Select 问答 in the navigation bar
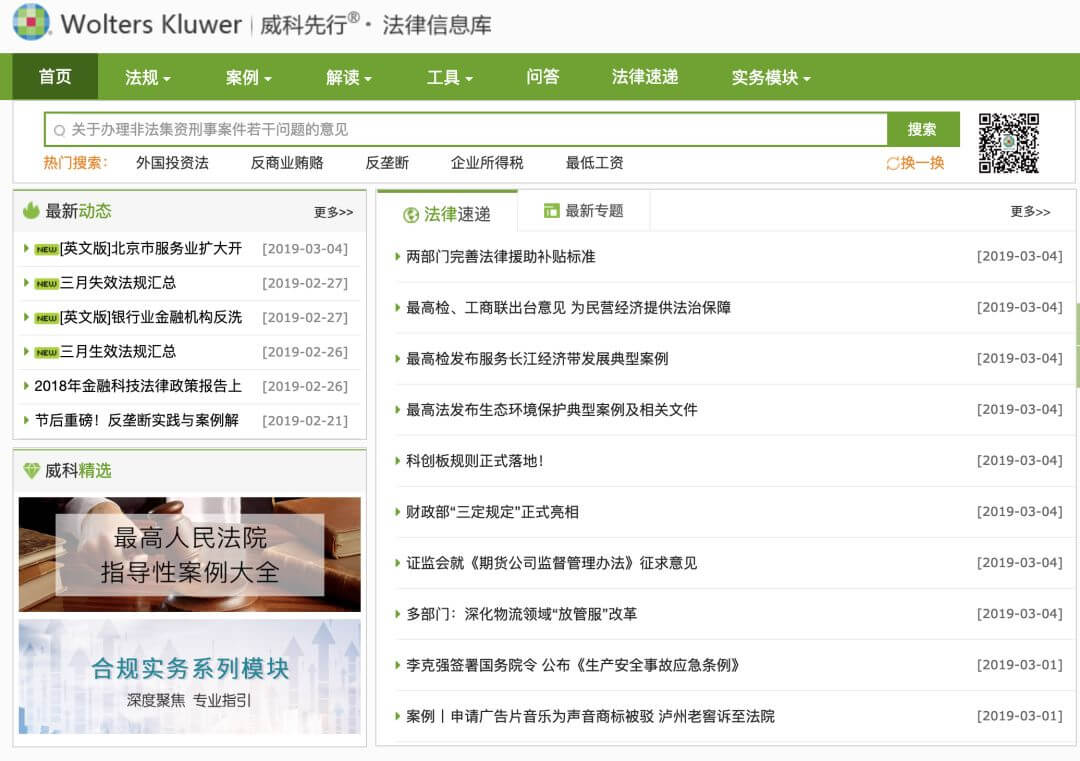The width and height of the screenshot is (1080, 761). tap(542, 77)
